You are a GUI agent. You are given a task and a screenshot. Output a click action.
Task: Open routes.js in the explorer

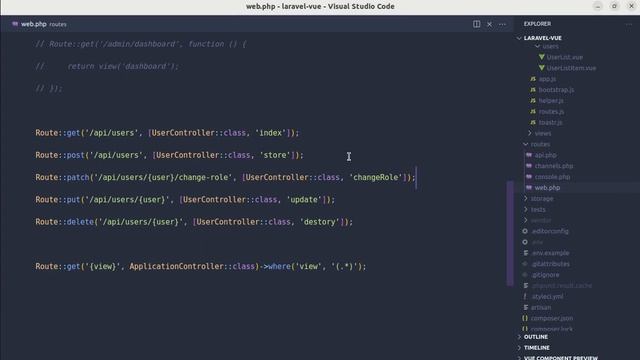(x=551, y=111)
